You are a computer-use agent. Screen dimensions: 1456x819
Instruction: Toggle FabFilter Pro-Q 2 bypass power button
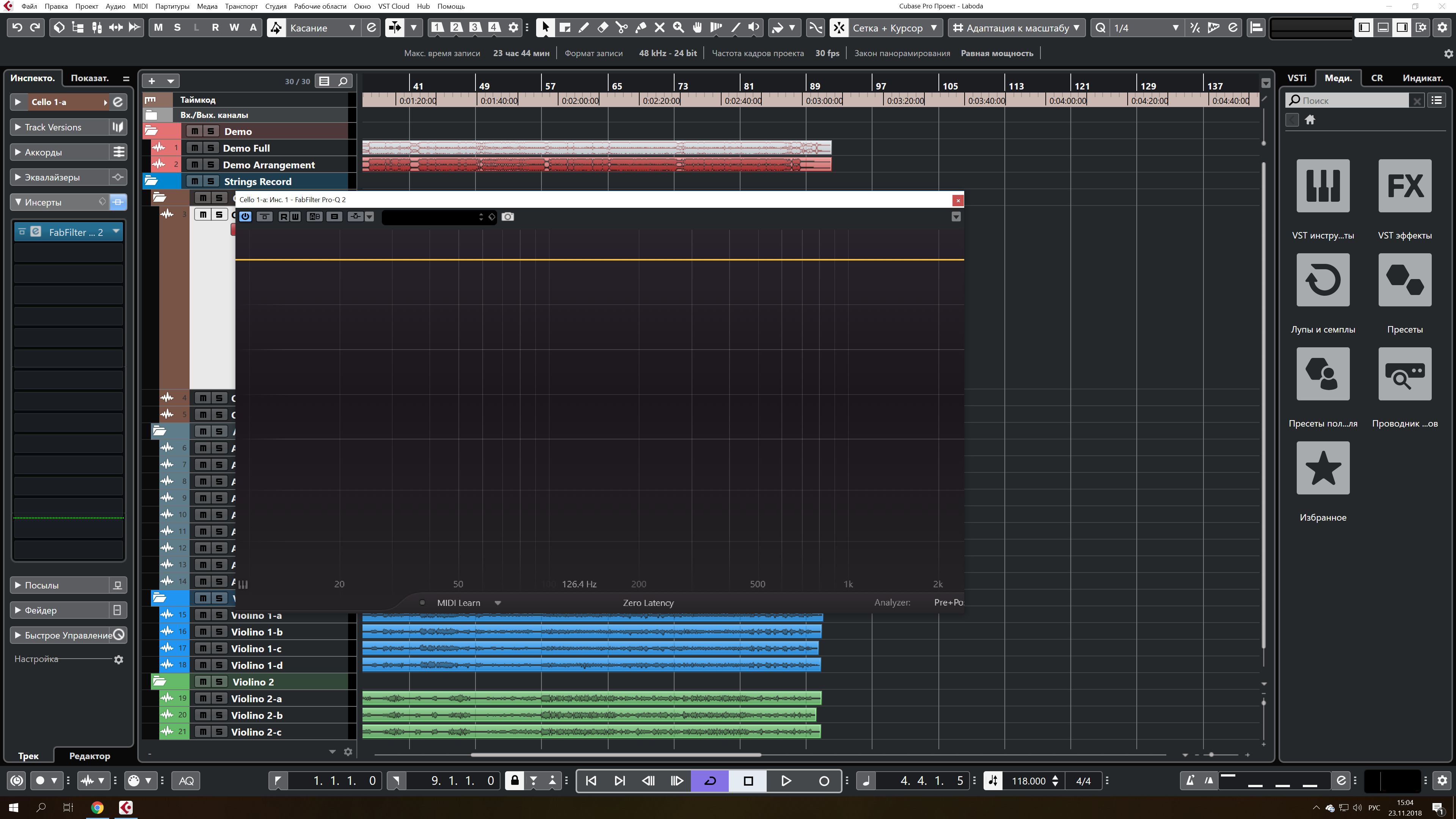click(245, 217)
